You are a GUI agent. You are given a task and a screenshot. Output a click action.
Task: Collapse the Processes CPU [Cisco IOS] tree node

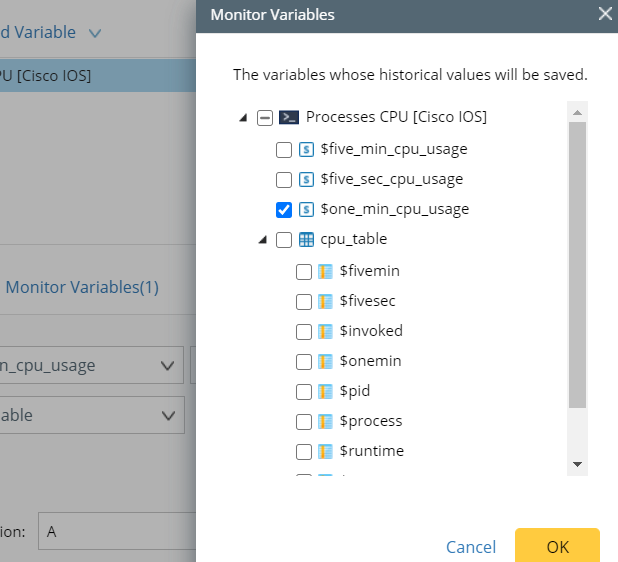[x=243, y=118]
